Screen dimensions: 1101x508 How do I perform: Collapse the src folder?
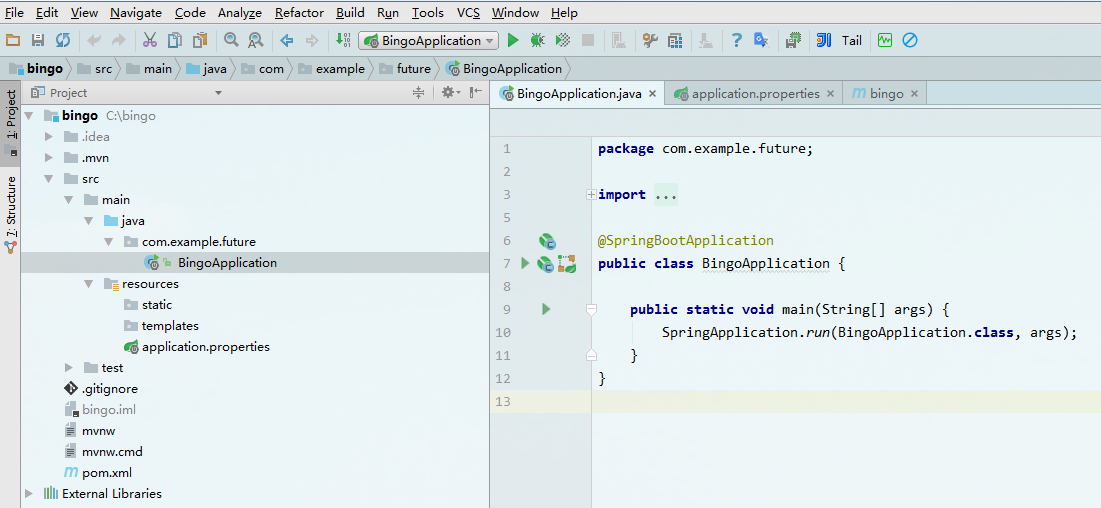(48, 178)
